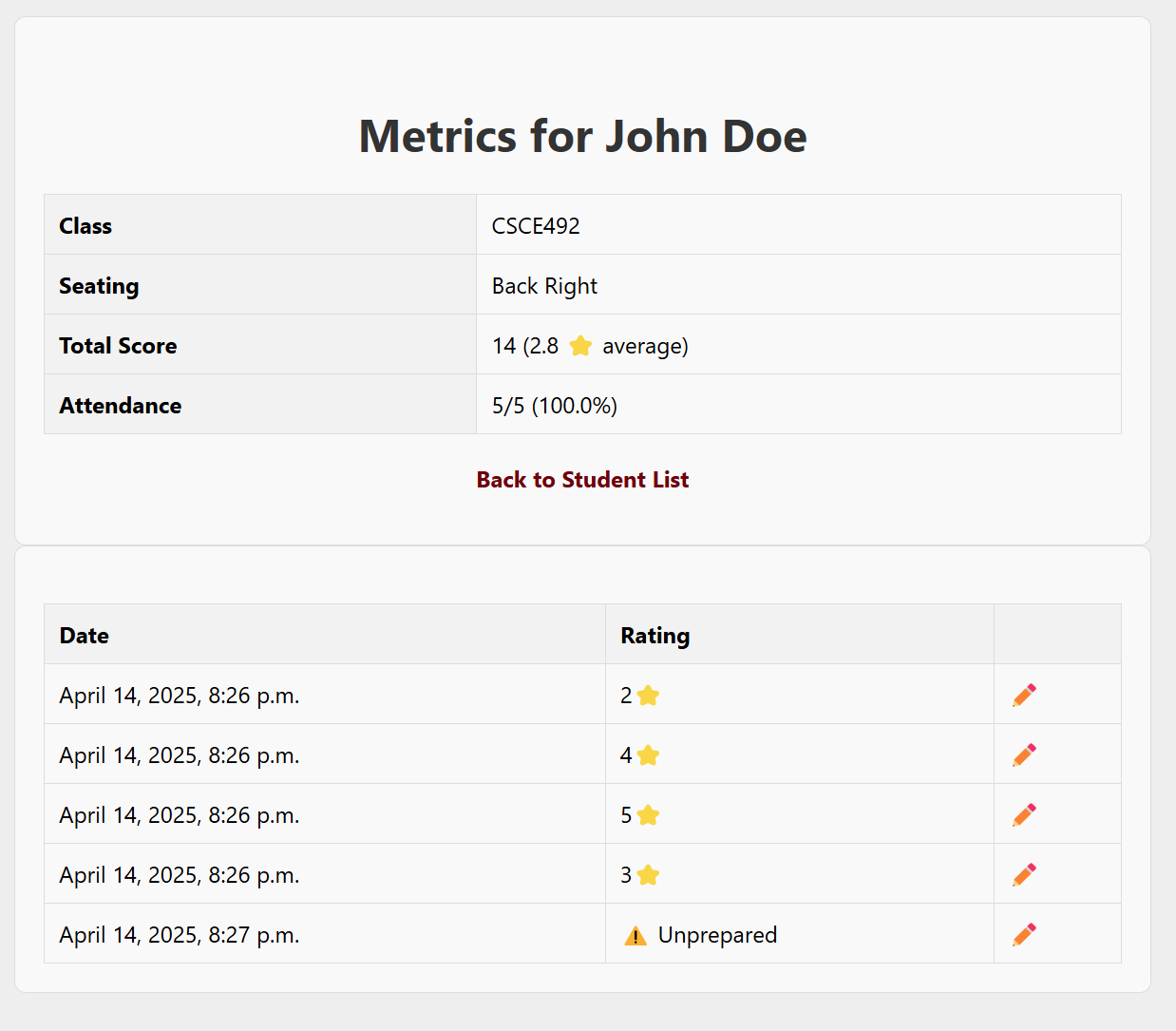Click the star icon beside the rating of 3

click(x=648, y=875)
